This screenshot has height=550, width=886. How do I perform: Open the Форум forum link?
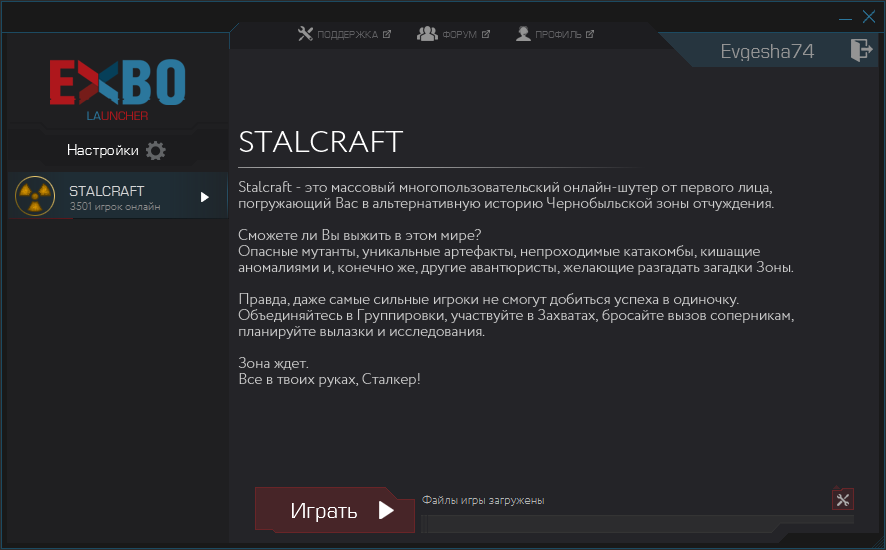[x=453, y=34]
